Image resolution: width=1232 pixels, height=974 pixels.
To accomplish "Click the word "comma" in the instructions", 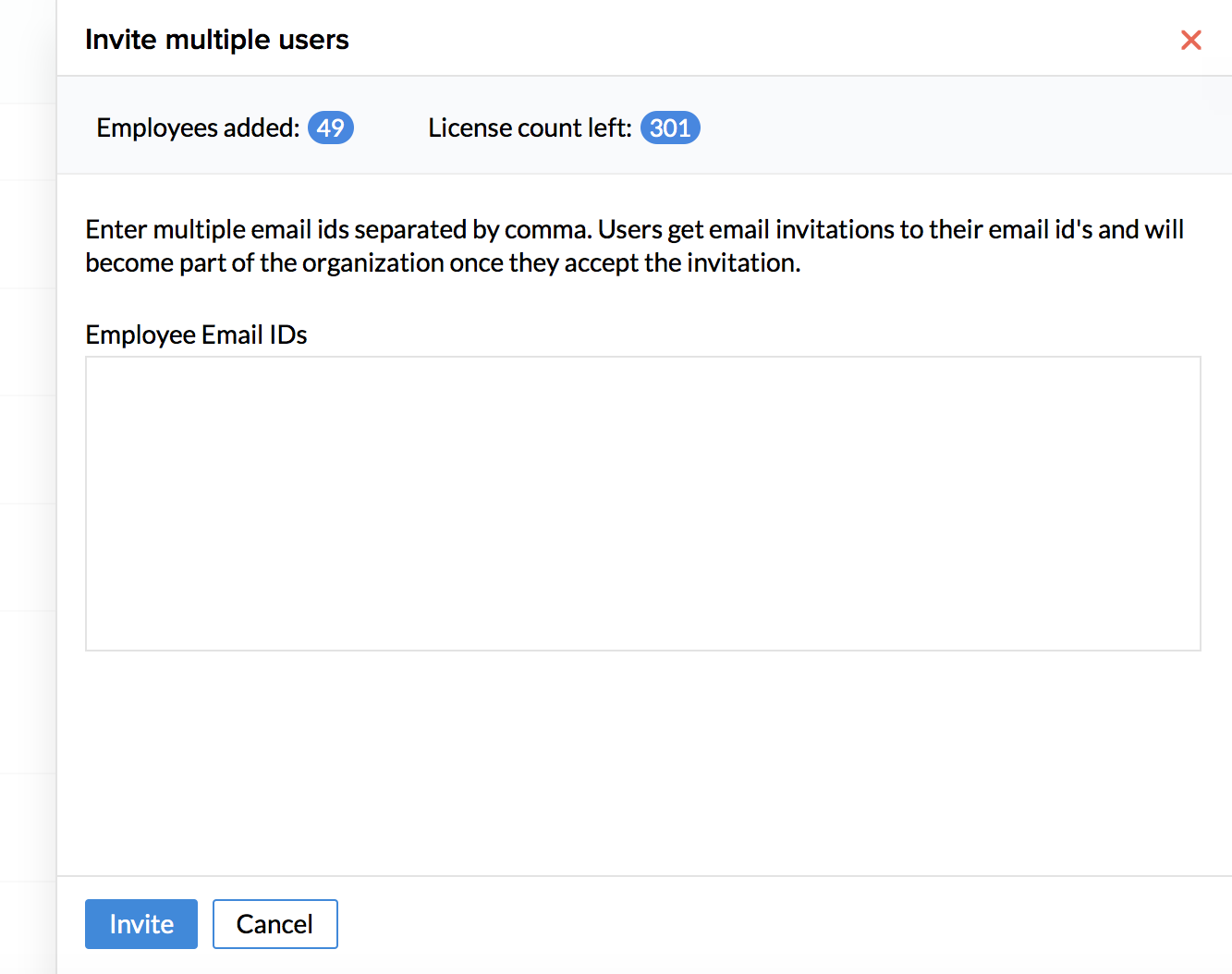I will pyautogui.click(x=547, y=229).
